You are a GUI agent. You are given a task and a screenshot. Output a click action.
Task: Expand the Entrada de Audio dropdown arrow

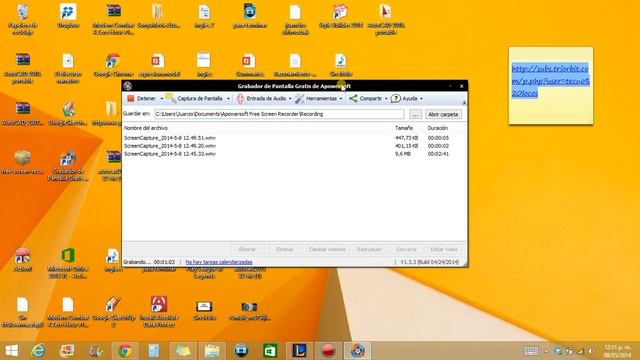[290, 99]
